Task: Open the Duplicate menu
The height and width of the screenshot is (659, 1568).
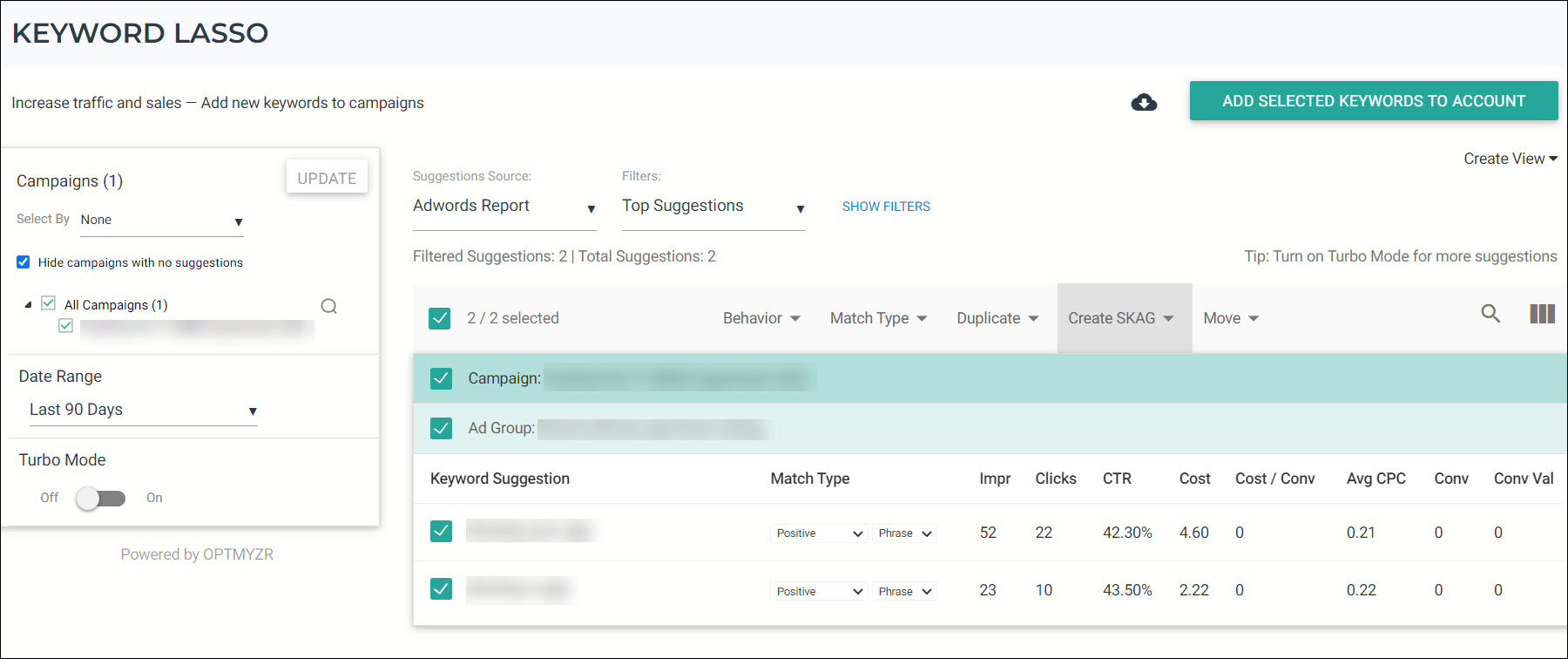Action: tap(997, 318)
